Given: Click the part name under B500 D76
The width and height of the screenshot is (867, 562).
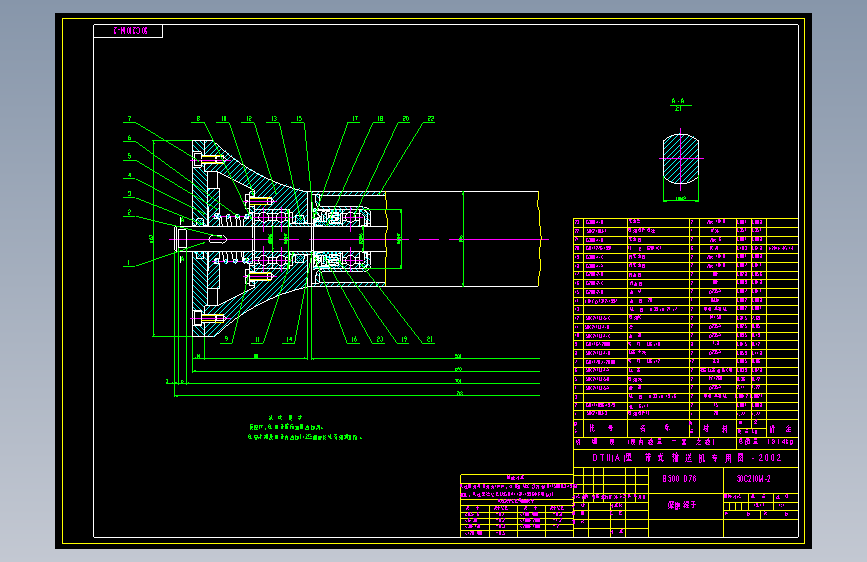Looking at the screenshot, I should pyautogui.click(x=682, y=505).
